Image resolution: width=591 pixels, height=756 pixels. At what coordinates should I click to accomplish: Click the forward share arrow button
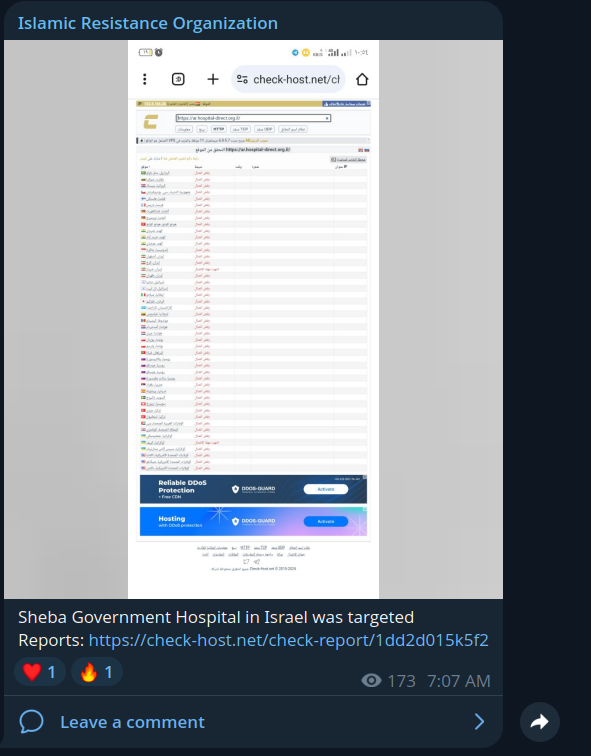(539, 722)
